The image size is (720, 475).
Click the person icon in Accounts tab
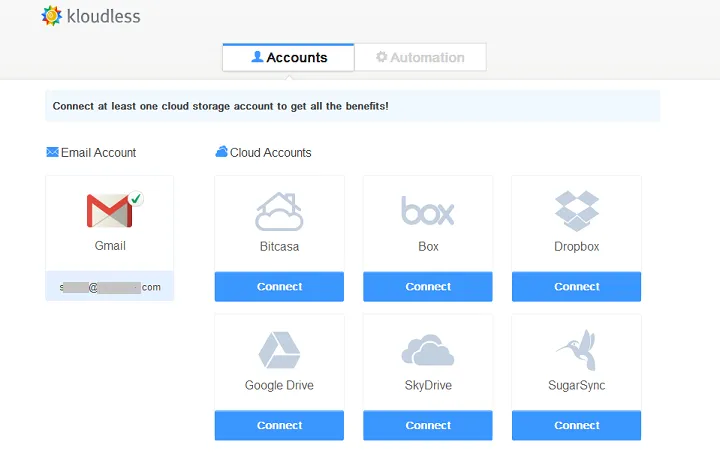[x=258, y=57]
